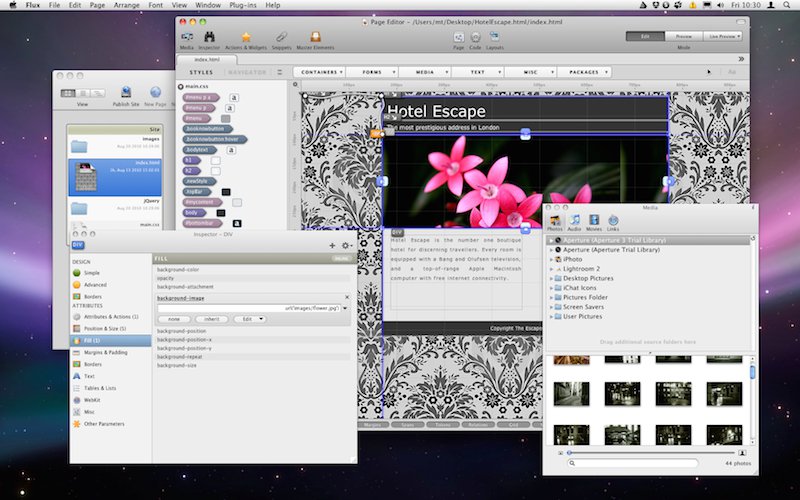Open the Inspector gear menu
800x500 pixels.
pyautogui.click(x=346, y=245)
